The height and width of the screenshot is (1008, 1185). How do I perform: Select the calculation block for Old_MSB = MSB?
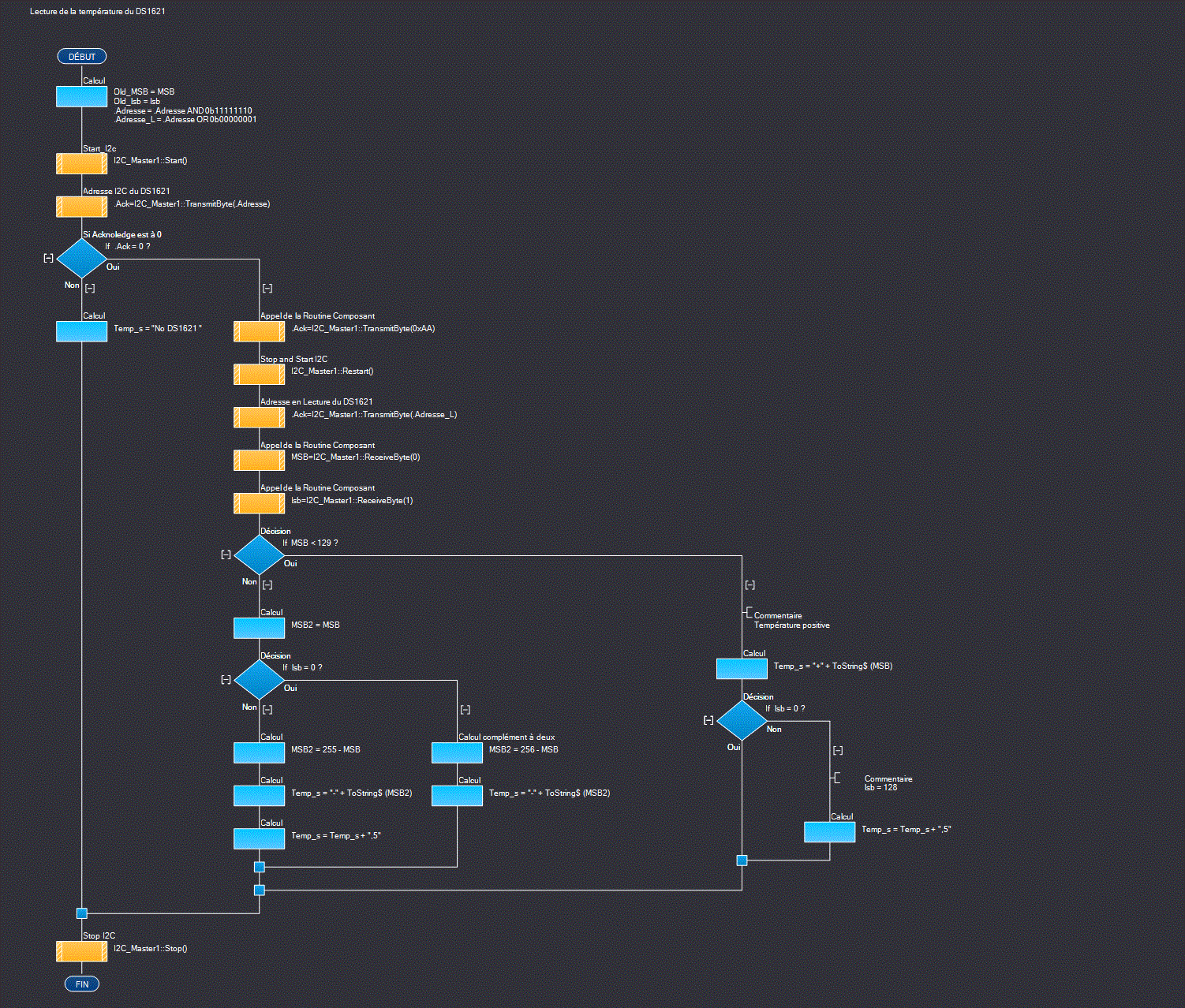coord(82,96)
